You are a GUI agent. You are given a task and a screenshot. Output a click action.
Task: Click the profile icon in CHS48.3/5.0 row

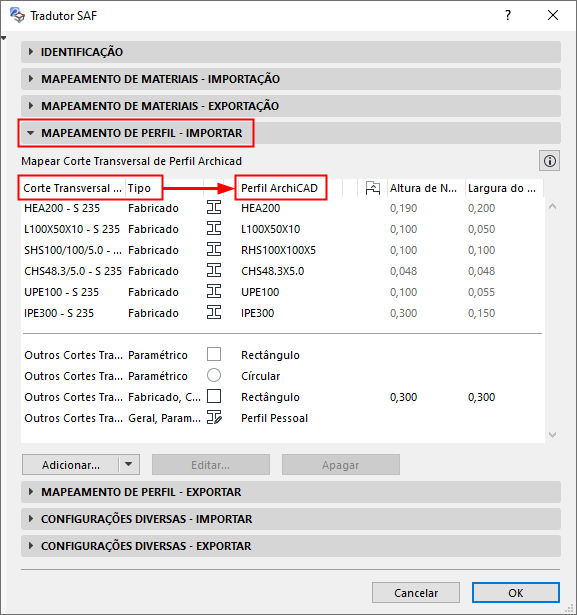214,271
